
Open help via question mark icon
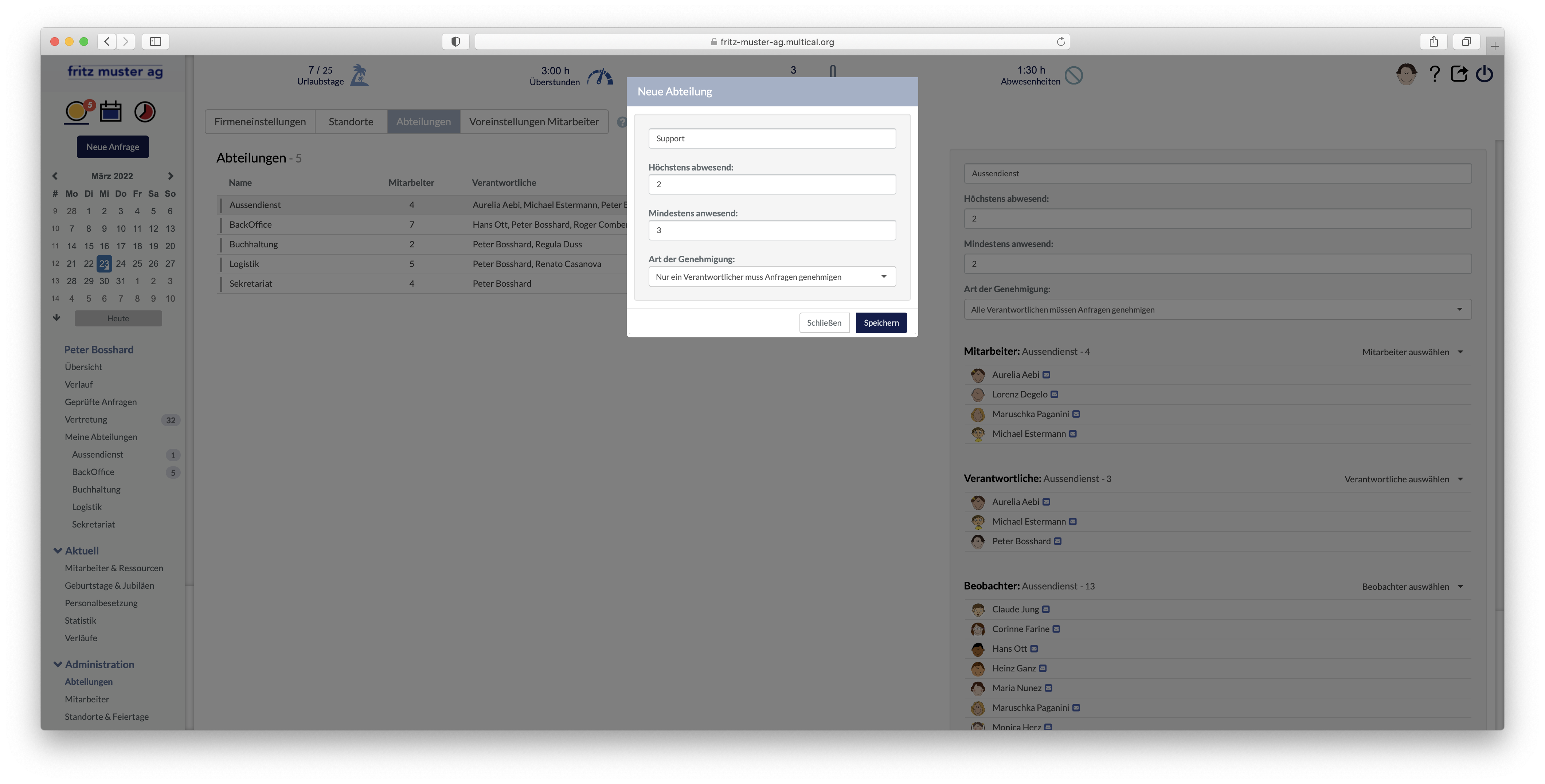[x=1434, y=74]
